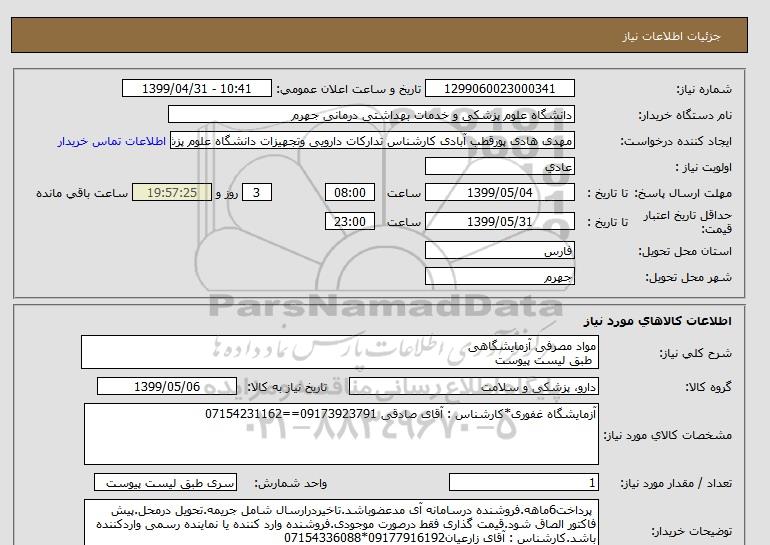Select the buyer organization name field

click(x=371, y=114)
